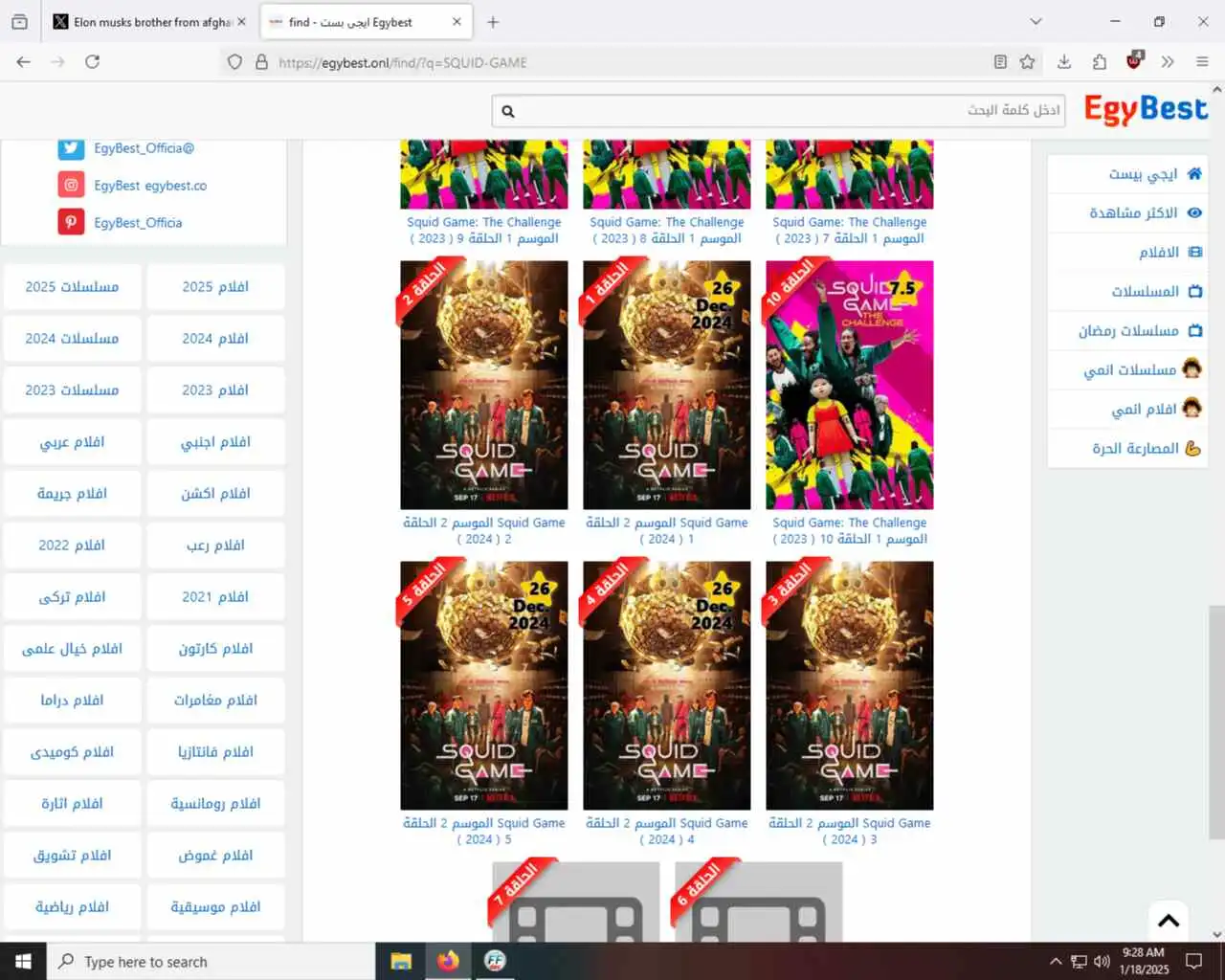The width and height of the screenshot is (1225, 980).
Task: Open the more tools overflow chevron
Action: tap(1168, 62)
